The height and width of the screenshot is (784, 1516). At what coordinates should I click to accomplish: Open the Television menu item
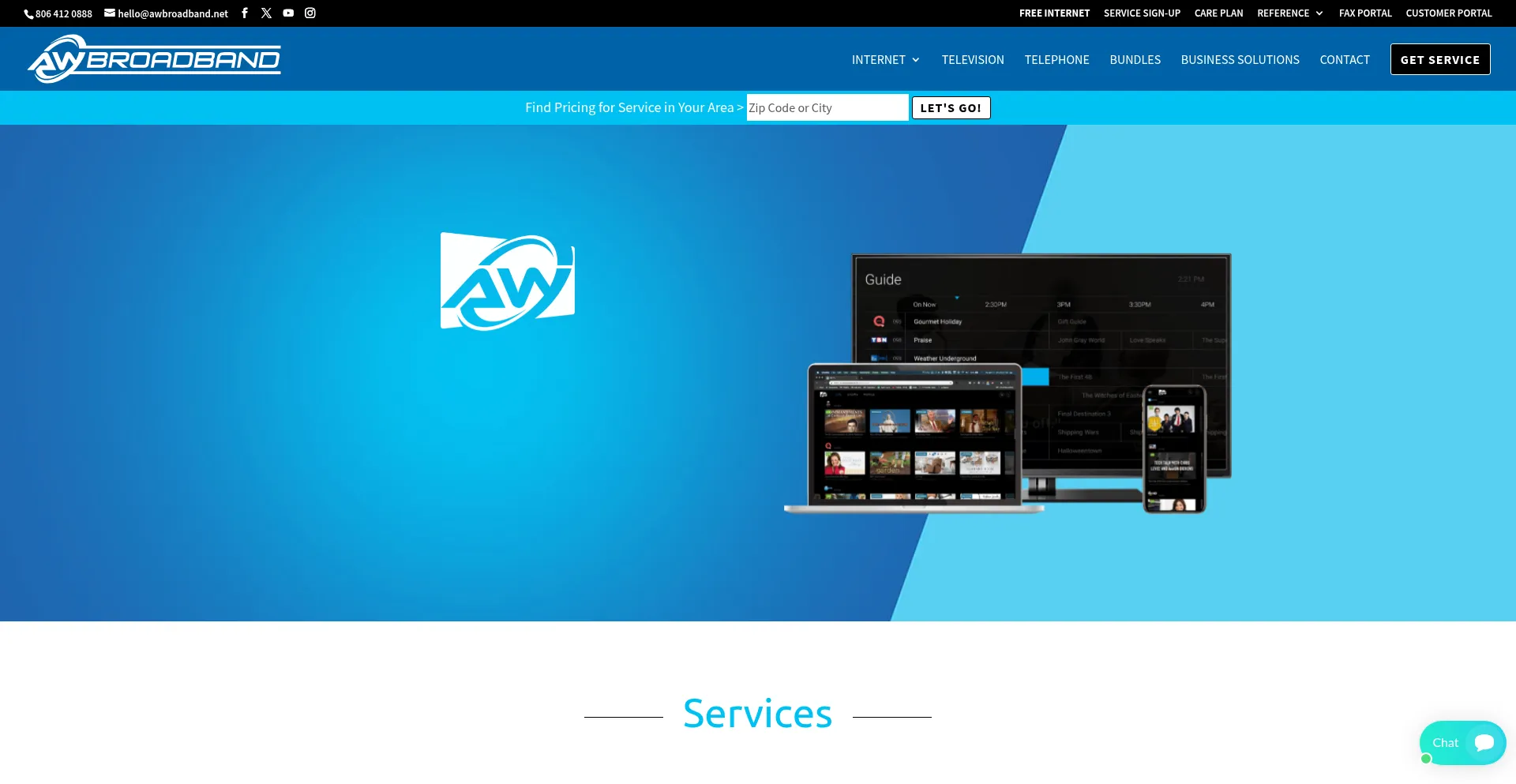(973, 60)
